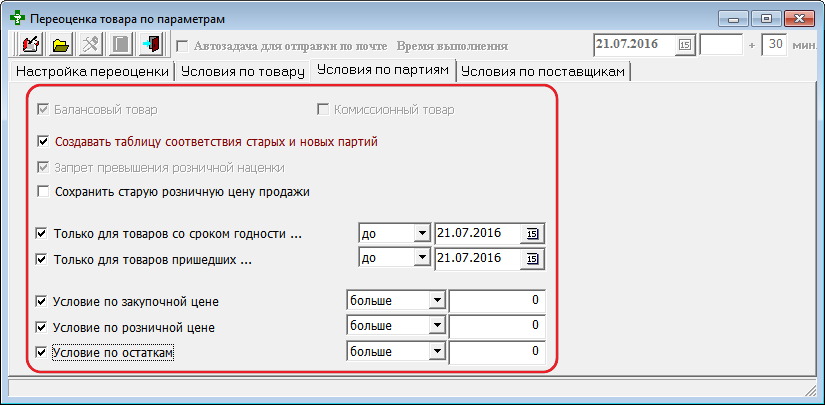Click expiry date field in 'сроком годности' row
Screen dimensions: 825x405
click(x=477, y=234)
